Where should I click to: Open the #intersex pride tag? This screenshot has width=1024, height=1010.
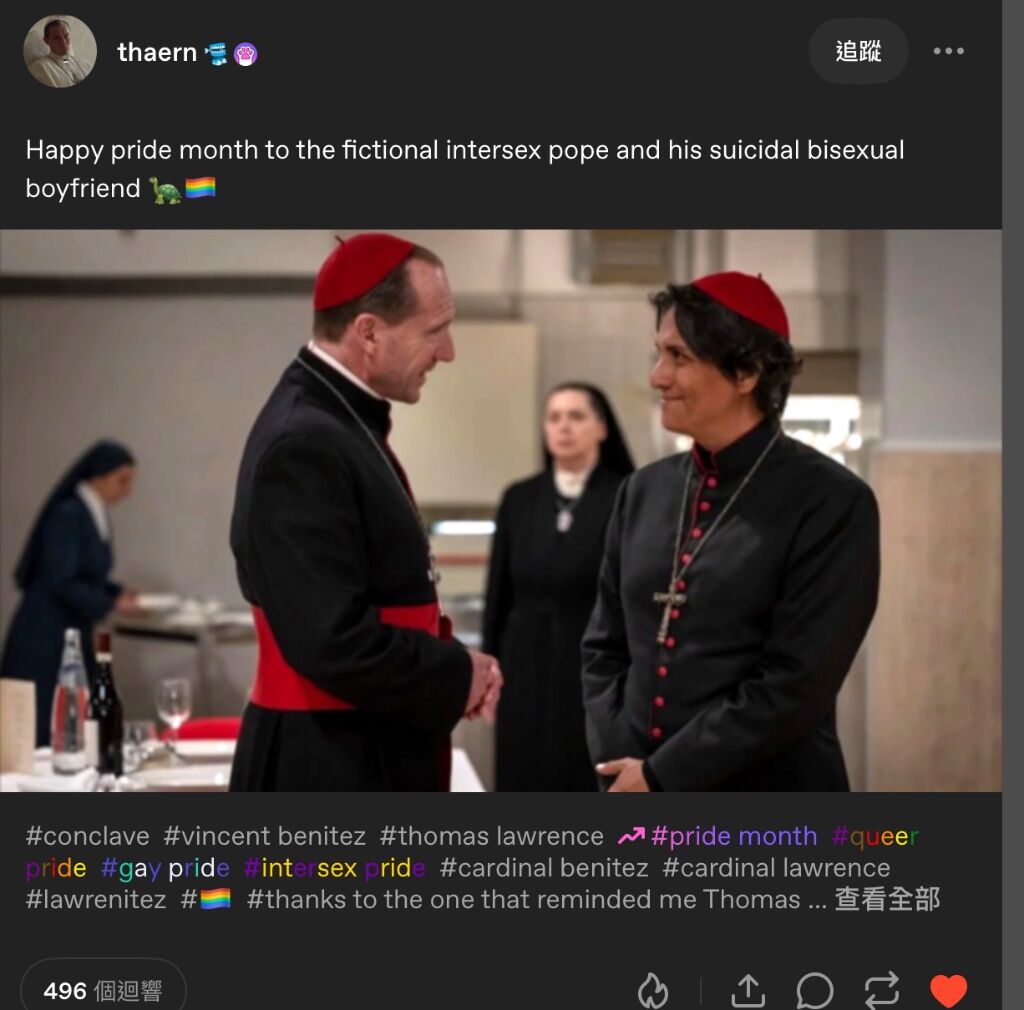tap(334, 868)
